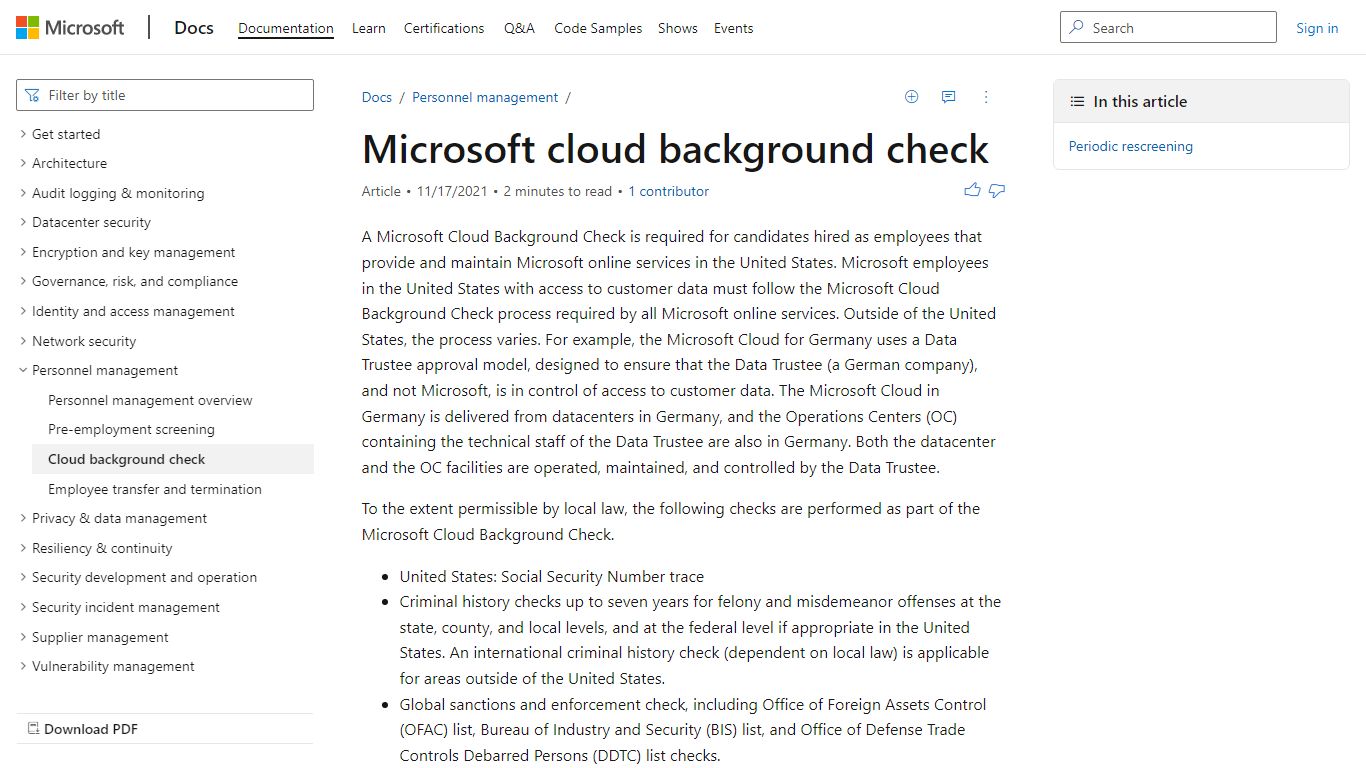Open Shows in top navigation
The width and height of the screenshot is (1366, 768).
click(678, 28)
